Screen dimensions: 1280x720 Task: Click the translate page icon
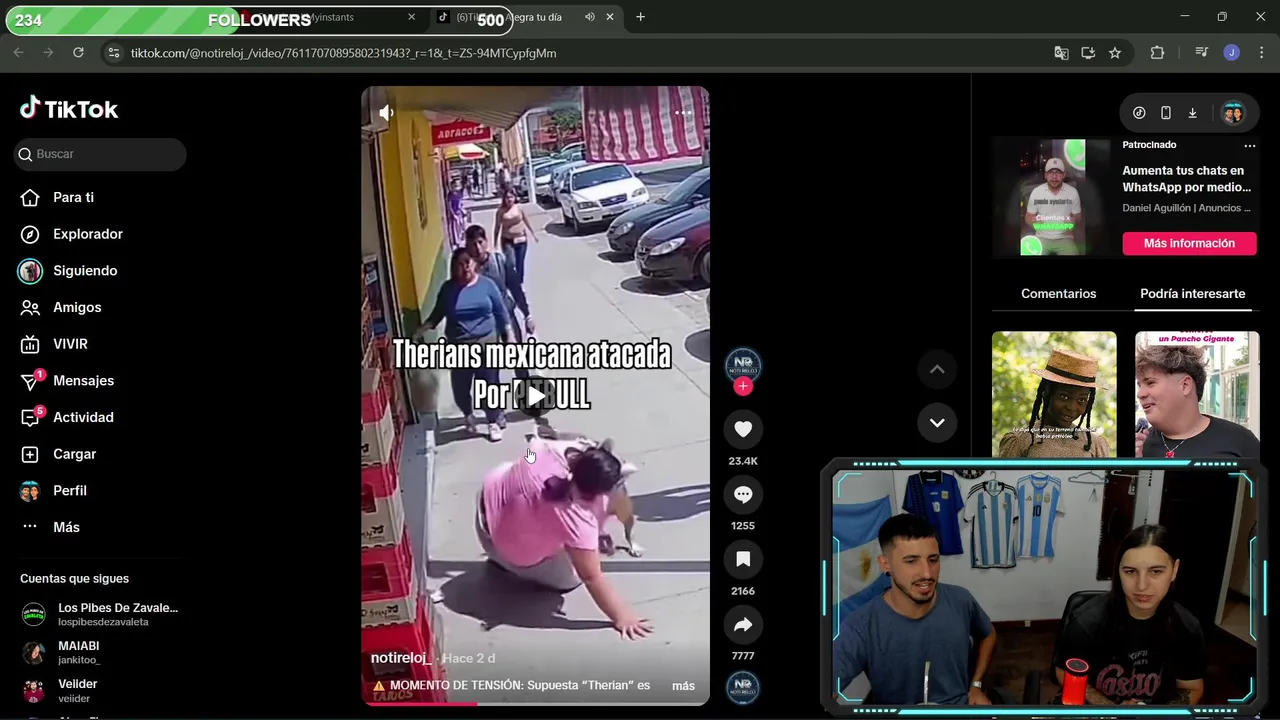coord(1061,53)
